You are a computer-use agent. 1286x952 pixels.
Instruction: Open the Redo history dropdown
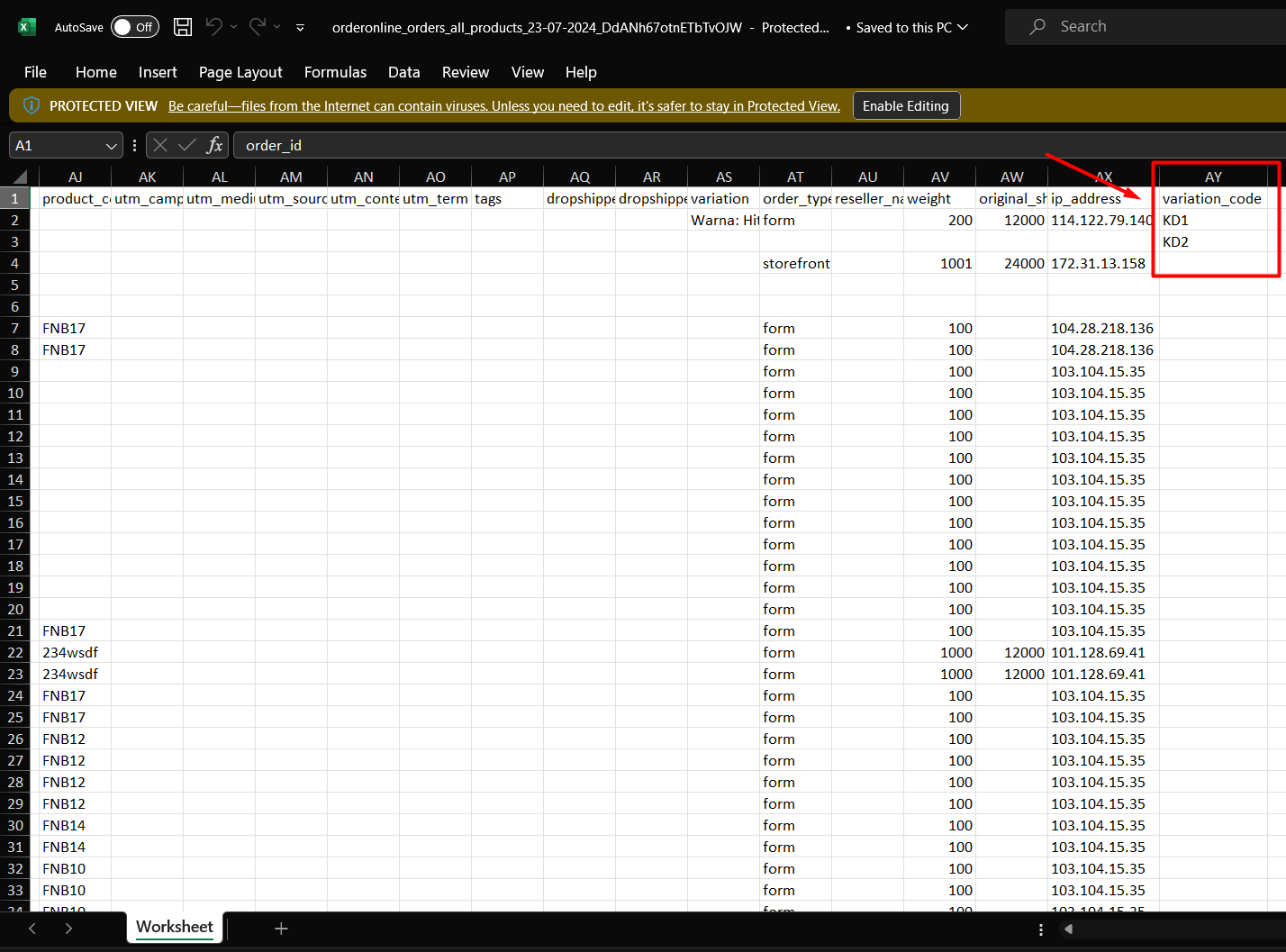(277, 27)
